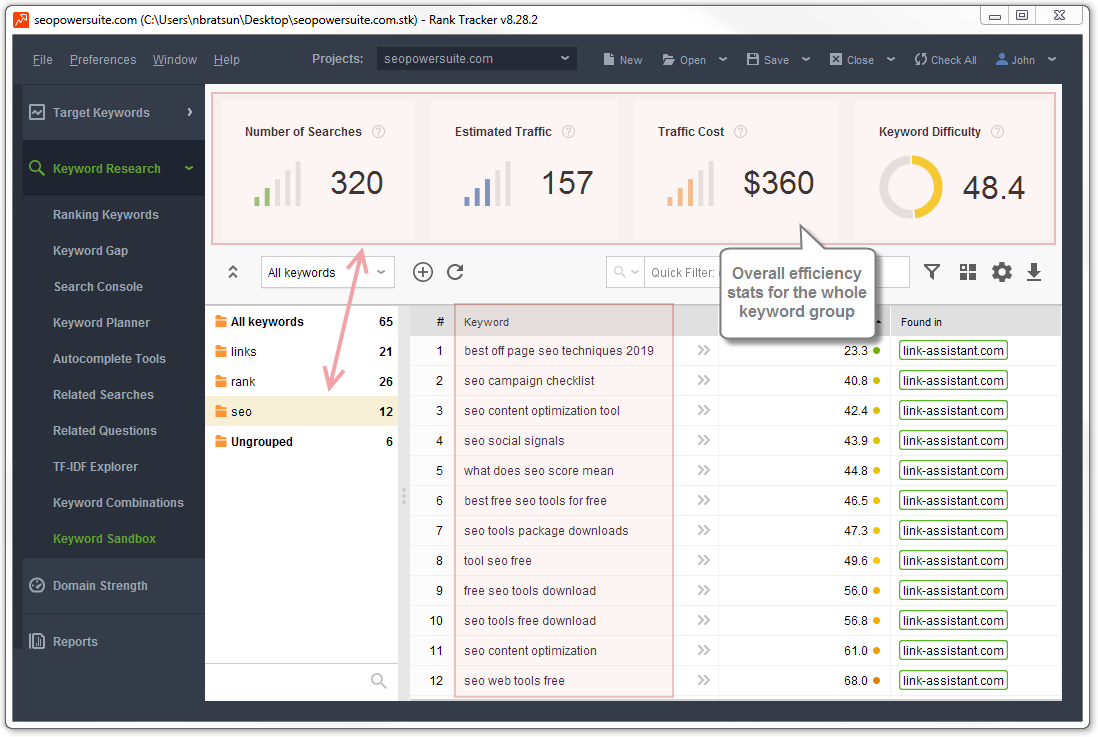Expand Target Keywords with chevron arrow
Viewport: 1098px width, 737px height.
click(x=190, y=112)
